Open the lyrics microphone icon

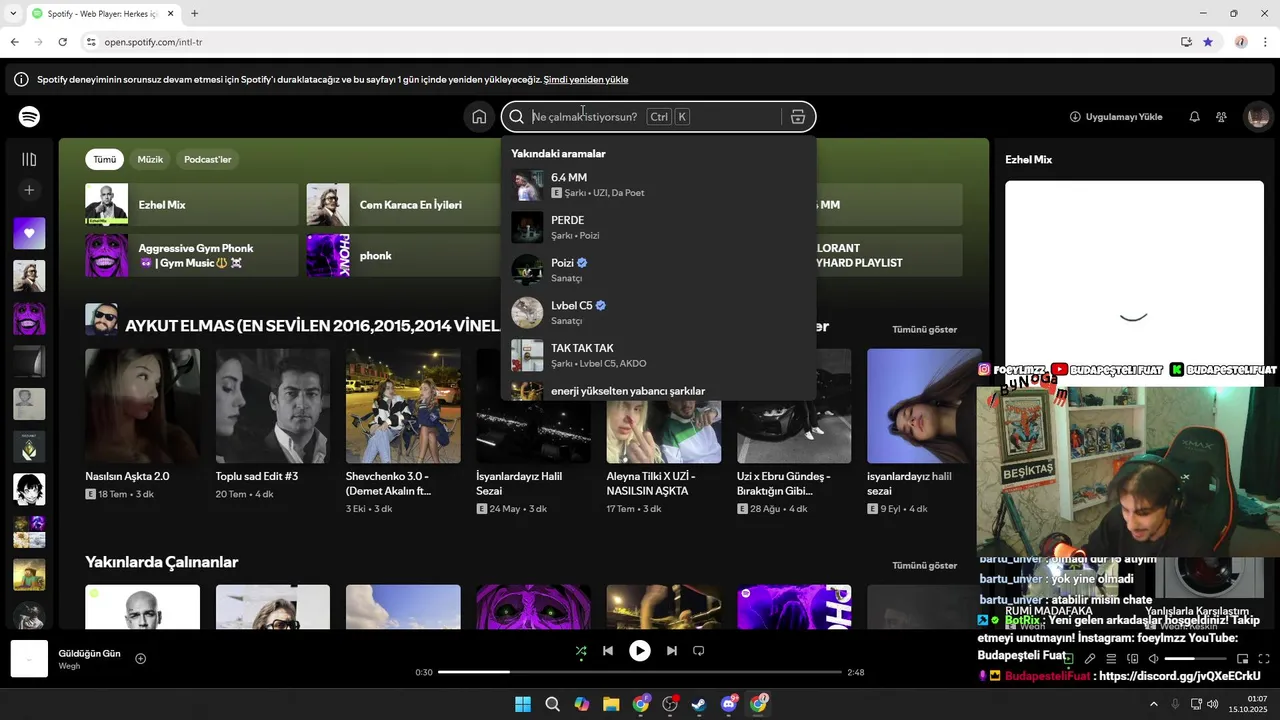click(x=1090, y=659)
